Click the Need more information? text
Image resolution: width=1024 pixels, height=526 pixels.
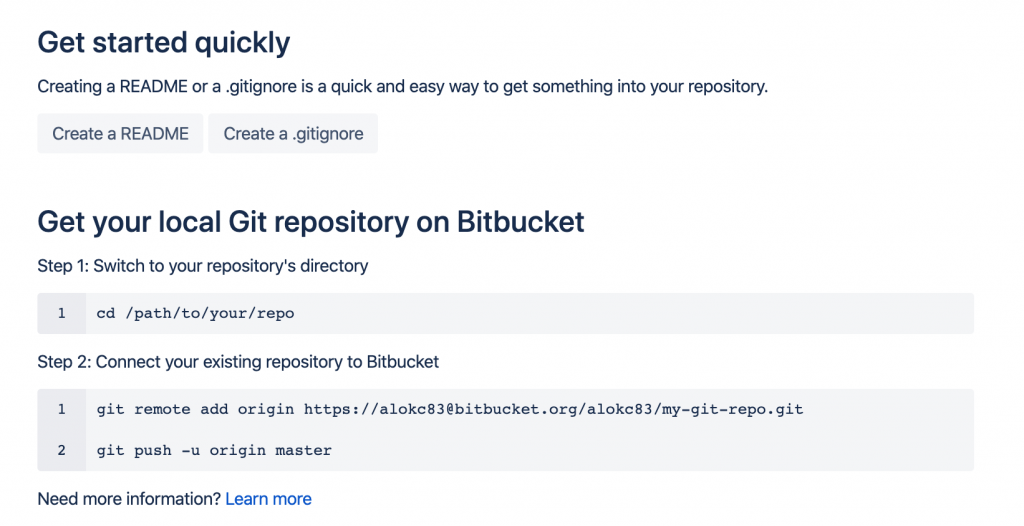coord(129,499)
